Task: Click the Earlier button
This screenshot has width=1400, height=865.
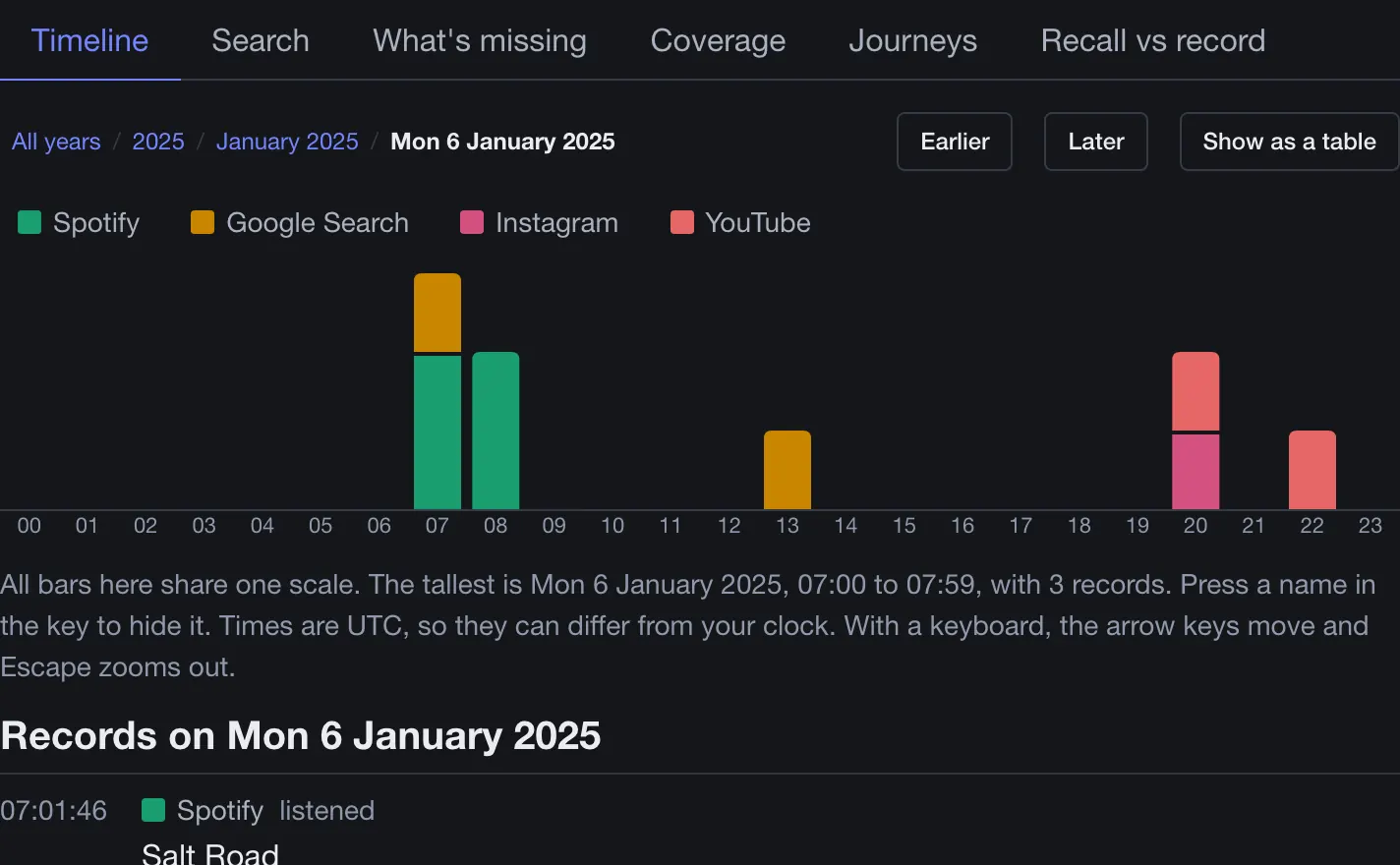Action: click(x=955, y=142)
